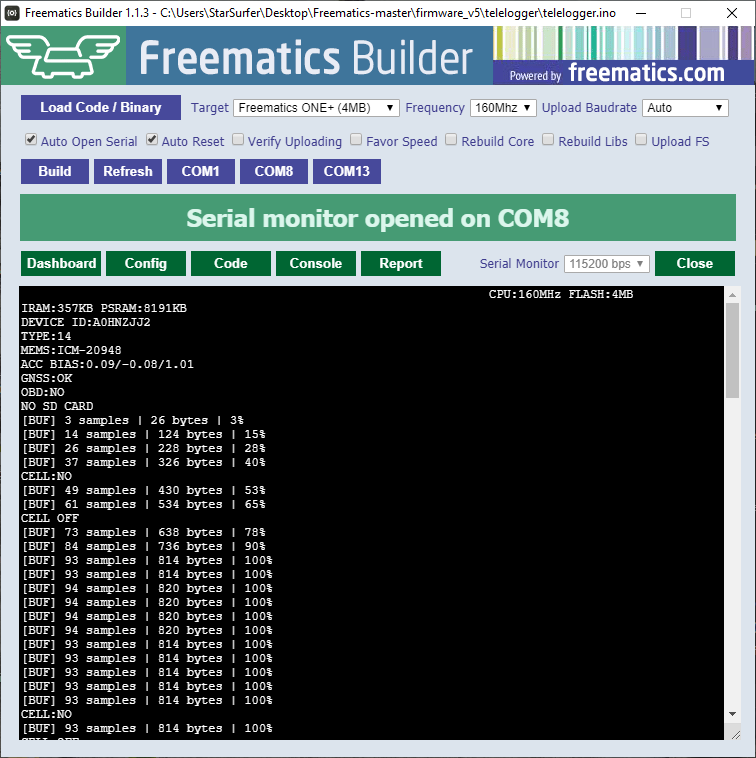Click the app icon in title bar

point(12,13)
